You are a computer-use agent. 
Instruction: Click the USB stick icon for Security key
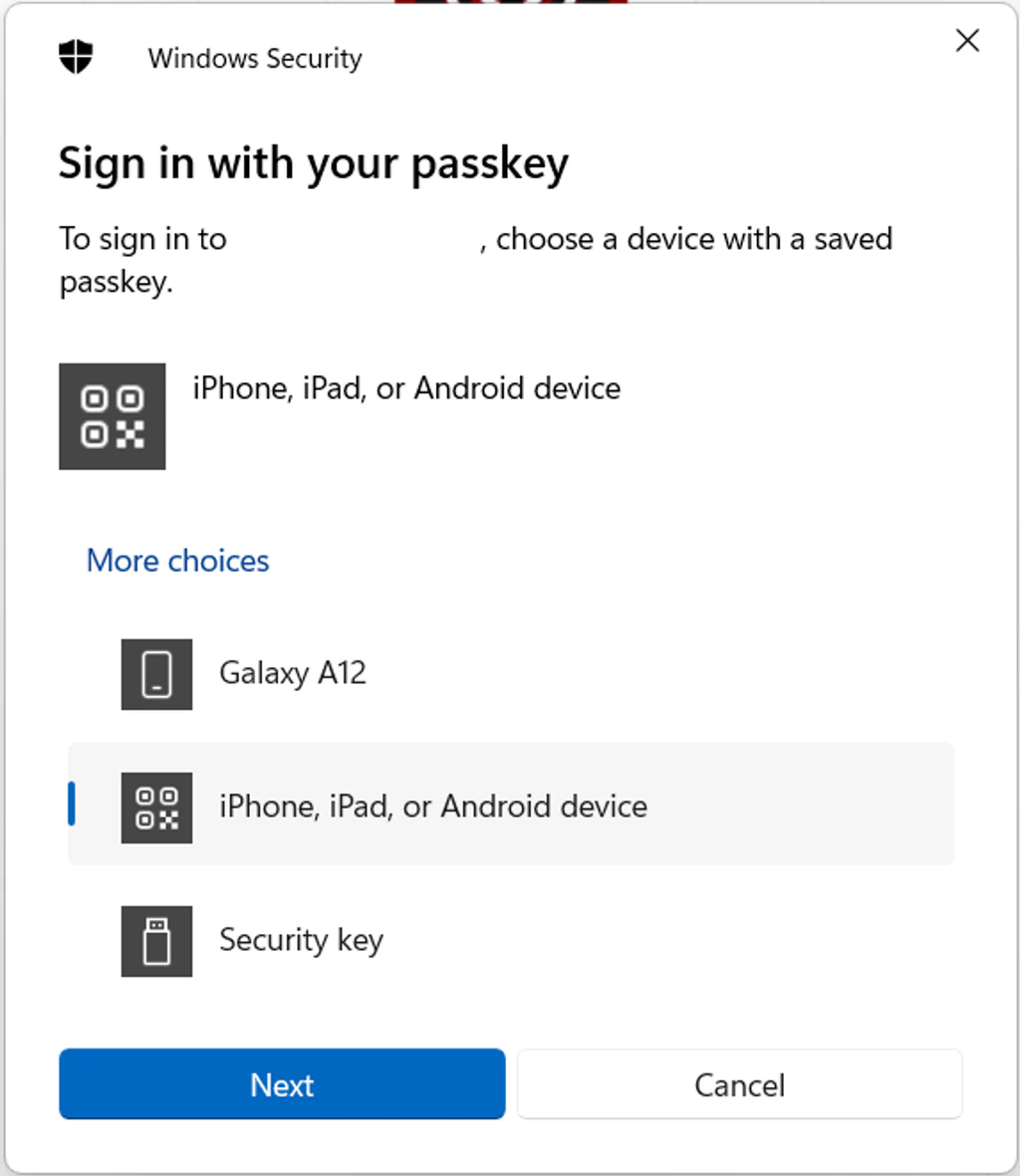156,940
